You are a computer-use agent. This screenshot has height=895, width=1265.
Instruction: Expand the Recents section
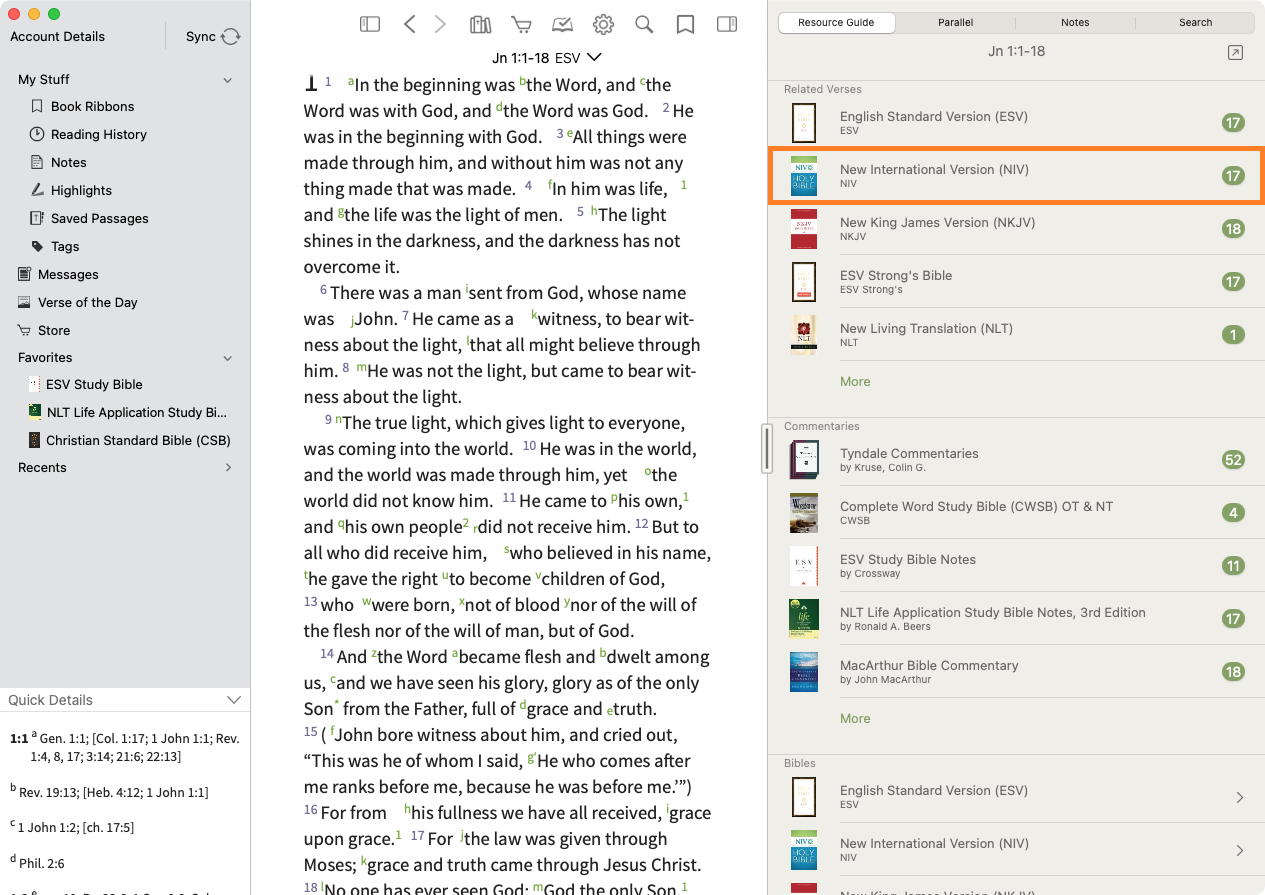pos(228,467)
